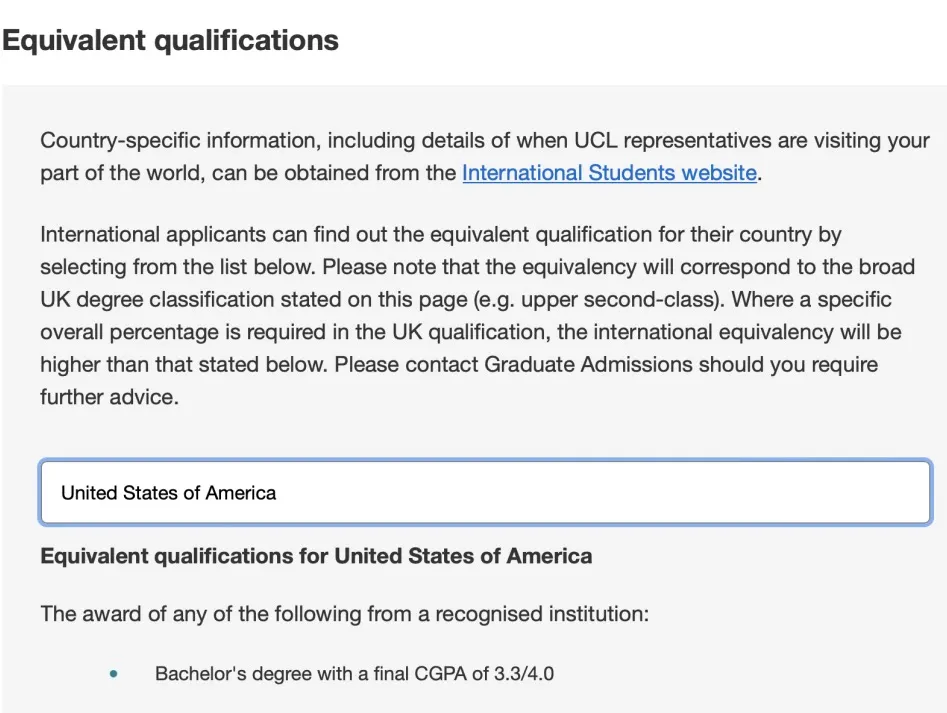Screen dimensions: 947x713
Task: Click the blue bullet point icon
Action: point(114,675)
